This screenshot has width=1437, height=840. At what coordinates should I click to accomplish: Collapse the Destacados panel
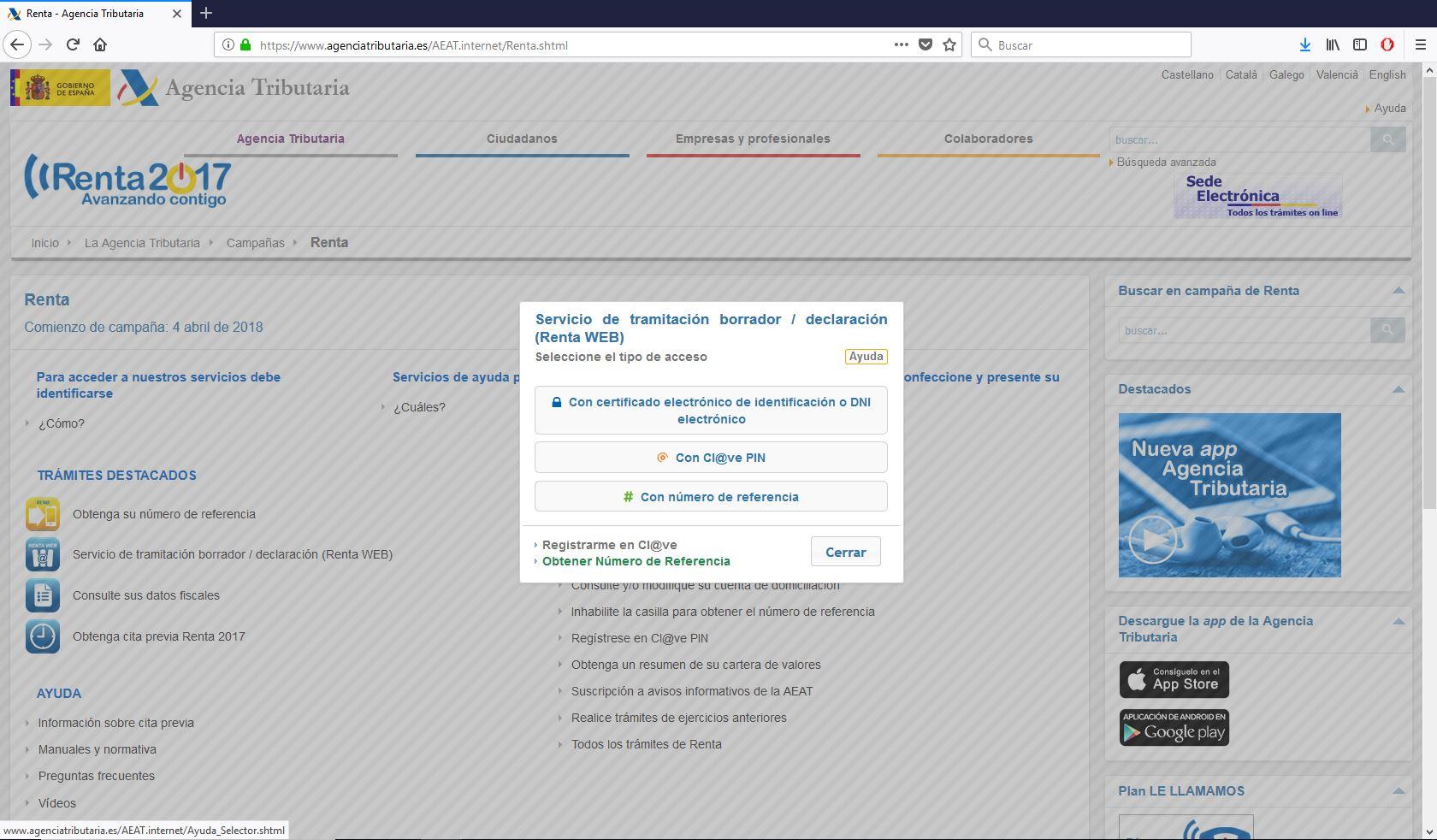(x=1399, y=389)
